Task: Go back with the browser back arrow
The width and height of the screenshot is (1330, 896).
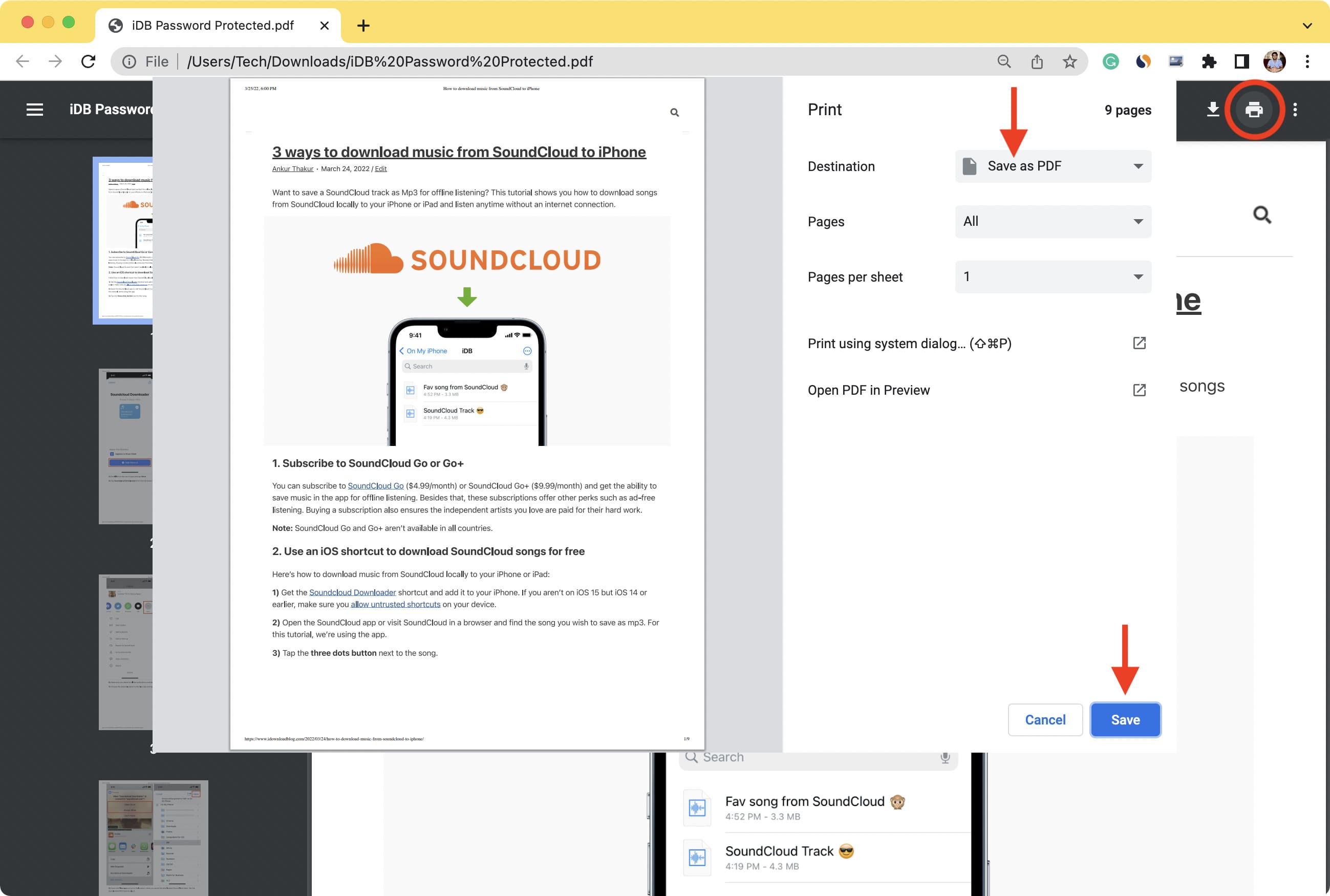Action: 23,61
